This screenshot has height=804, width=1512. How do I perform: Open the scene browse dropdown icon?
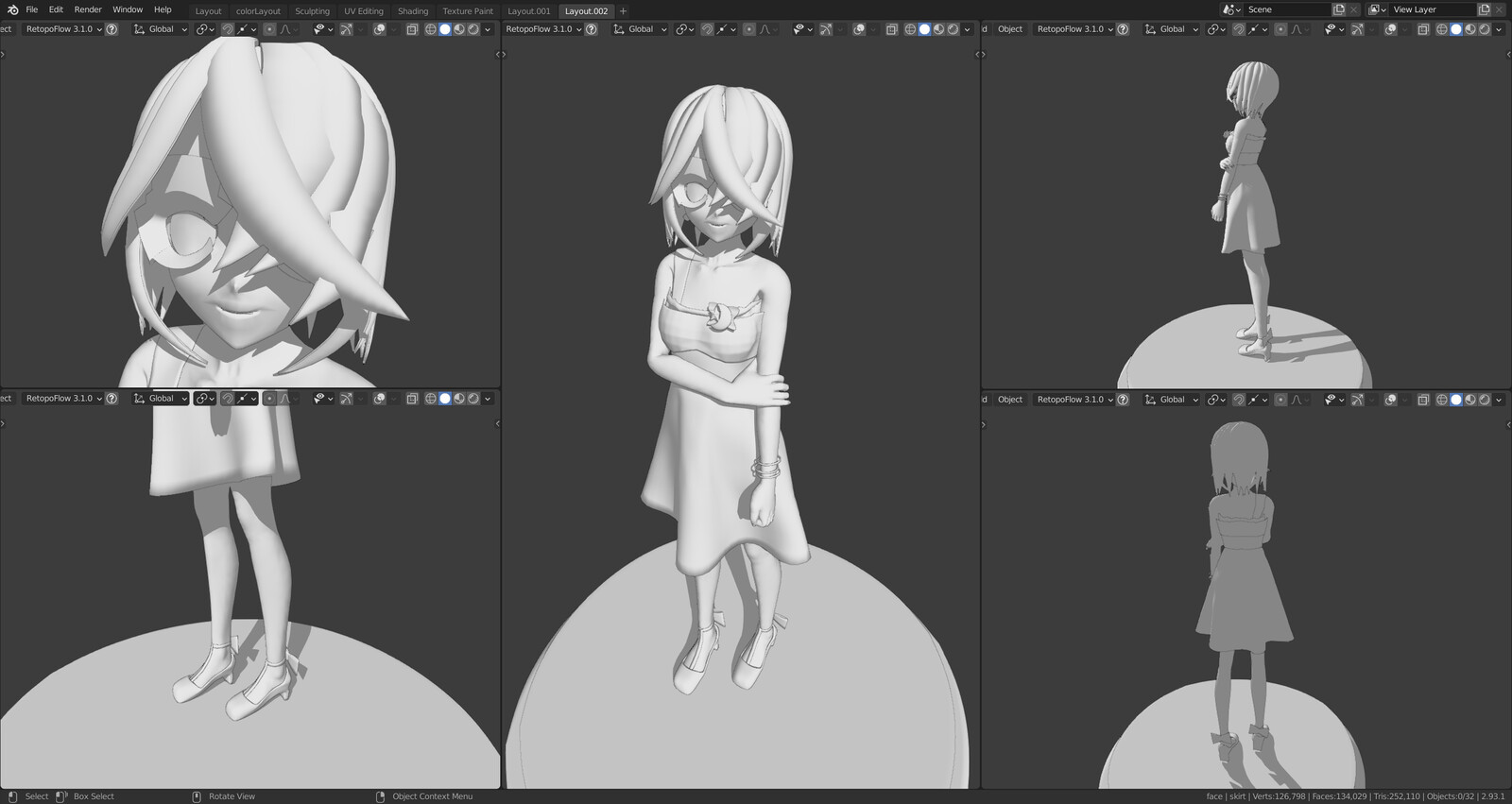coord(1231,9)
